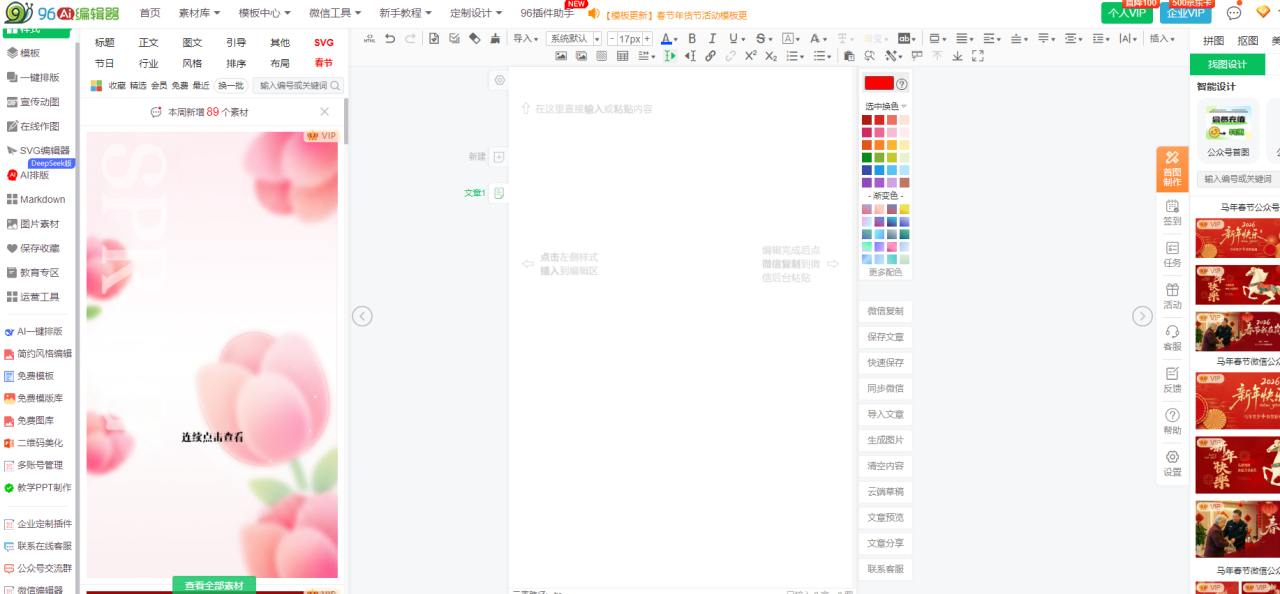Pick the large red current color swatch
Image resolution: width=1280 pixels, height=594 pixels.
tap(878, 84)
